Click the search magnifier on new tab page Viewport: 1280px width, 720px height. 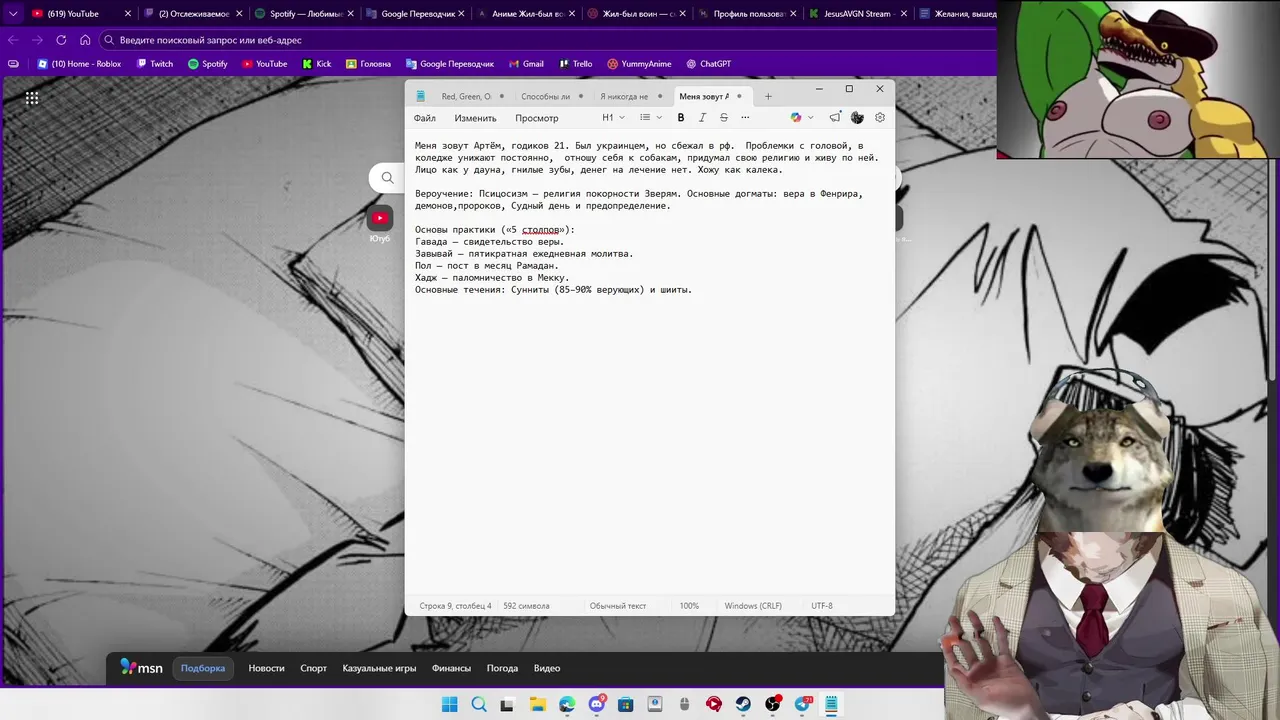[x=387, y=178]
